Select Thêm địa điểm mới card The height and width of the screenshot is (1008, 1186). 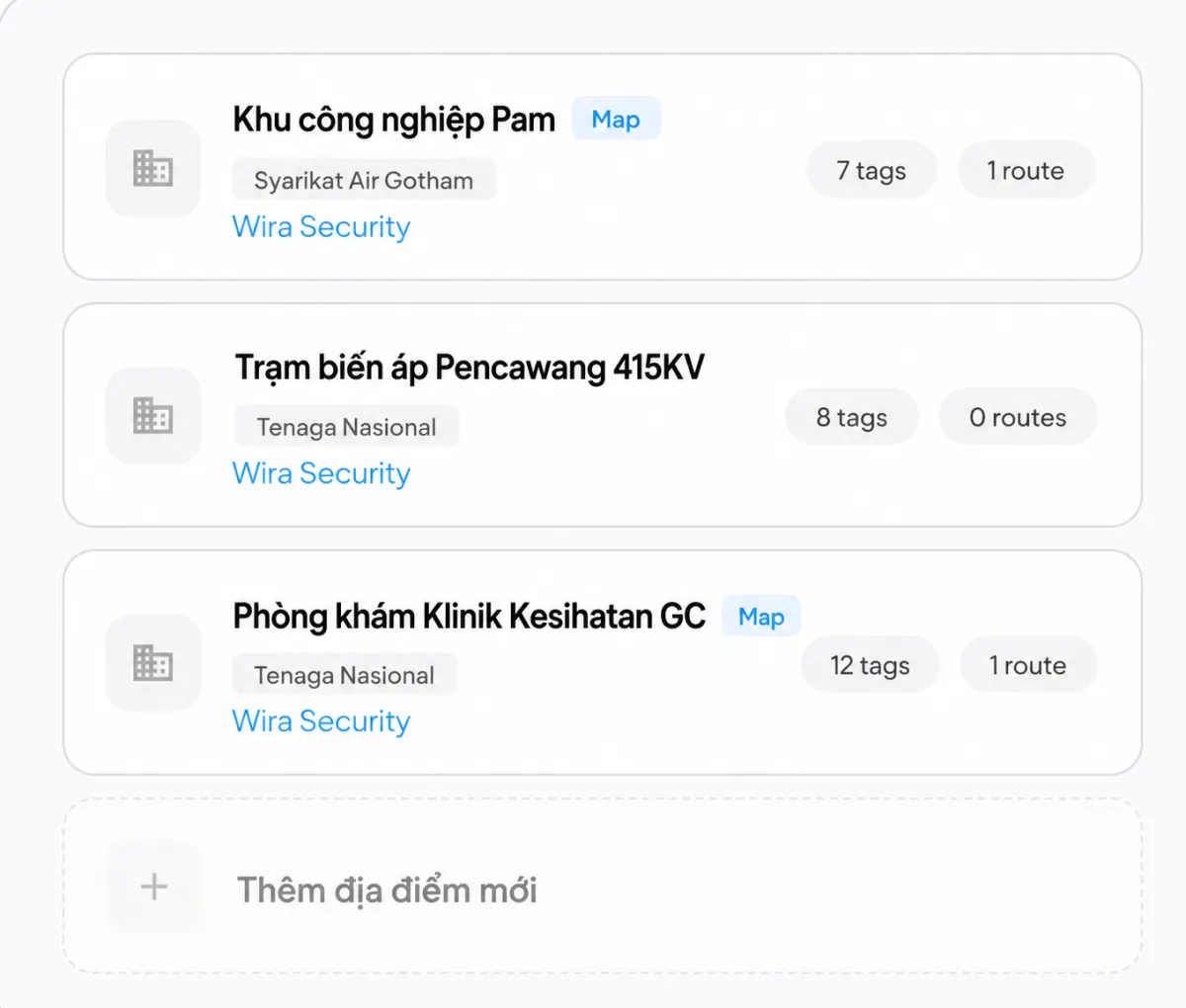pos(603,886)
